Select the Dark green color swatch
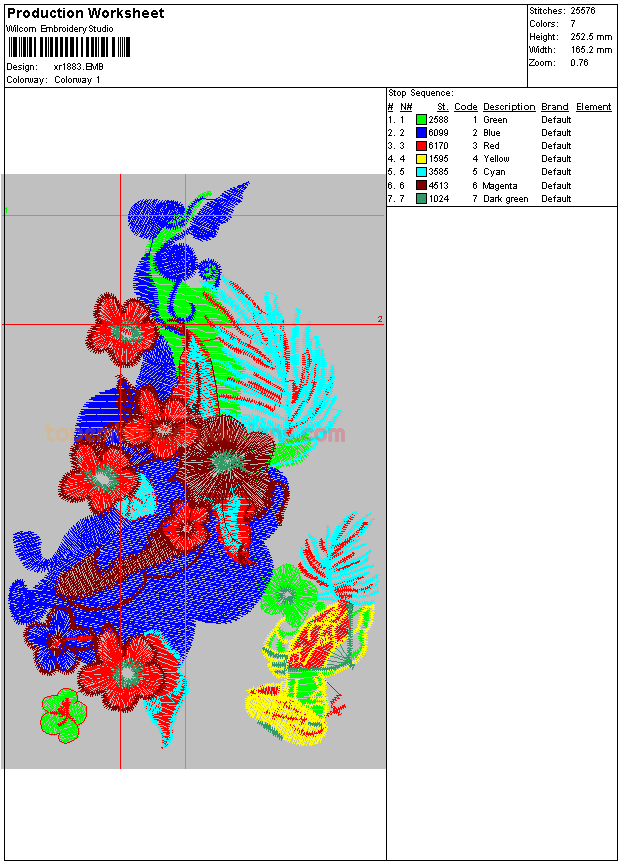 (422, 198)
